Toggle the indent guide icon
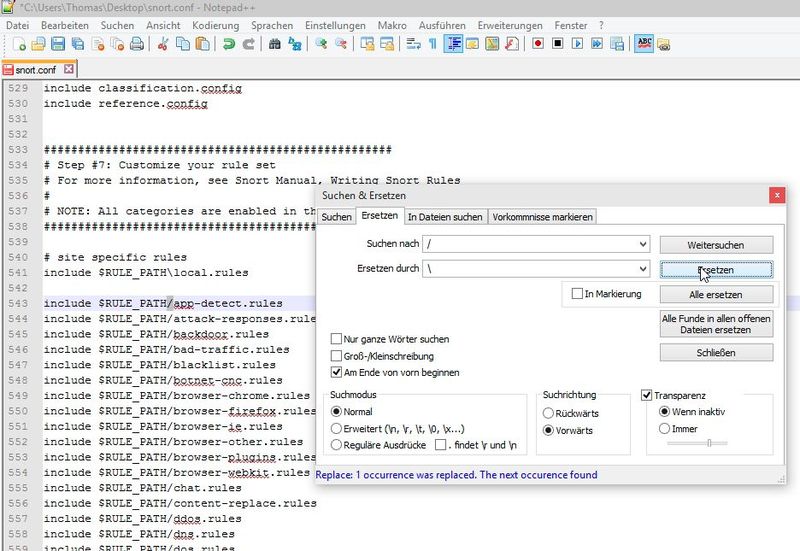Screen dimensions: 800x551 coord(453,44)
